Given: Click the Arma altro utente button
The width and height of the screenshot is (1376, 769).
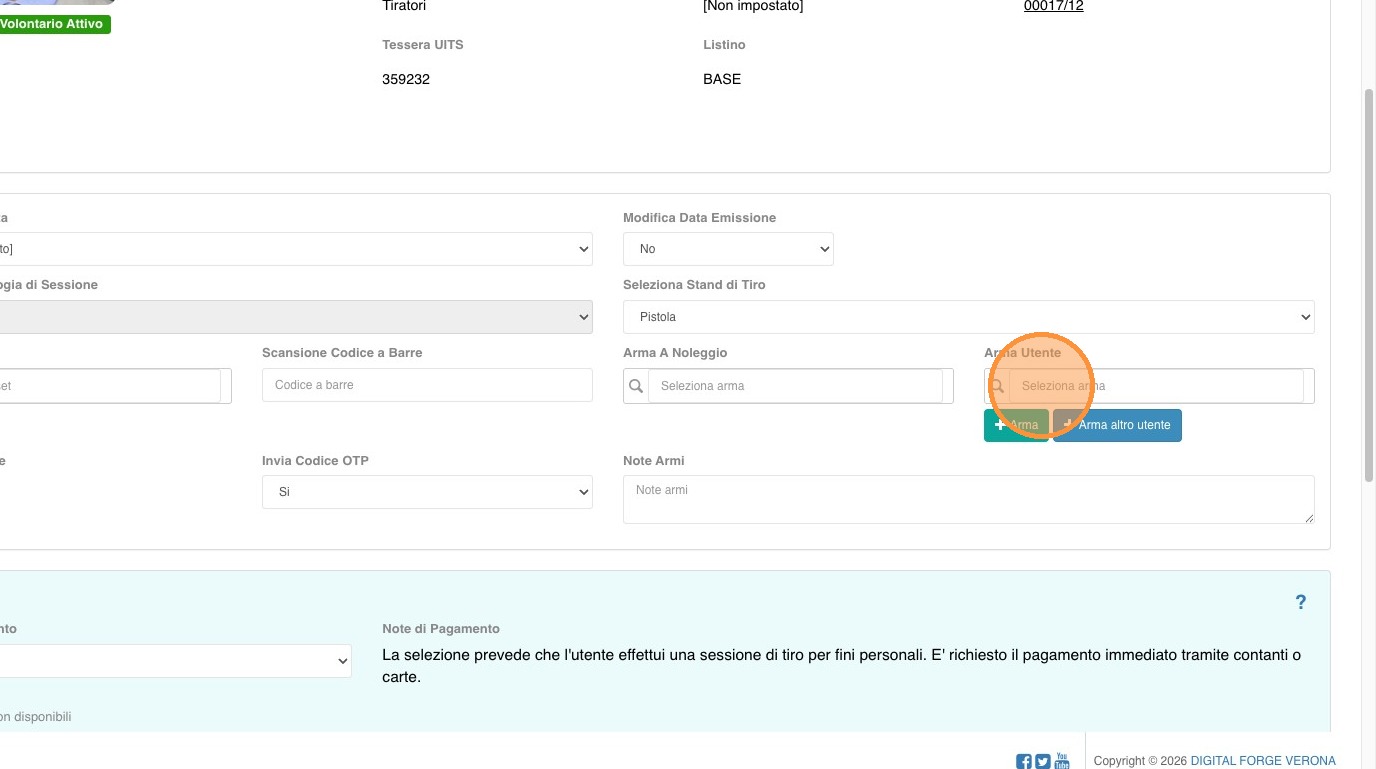Looking at the screenshot, I should [x=1117, y=425].
